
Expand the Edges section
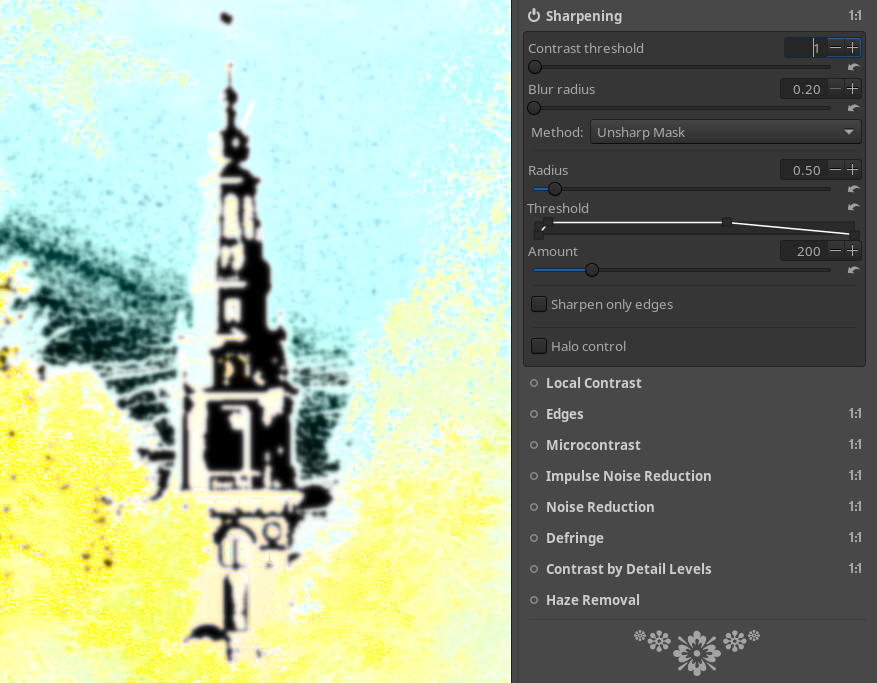564,414
